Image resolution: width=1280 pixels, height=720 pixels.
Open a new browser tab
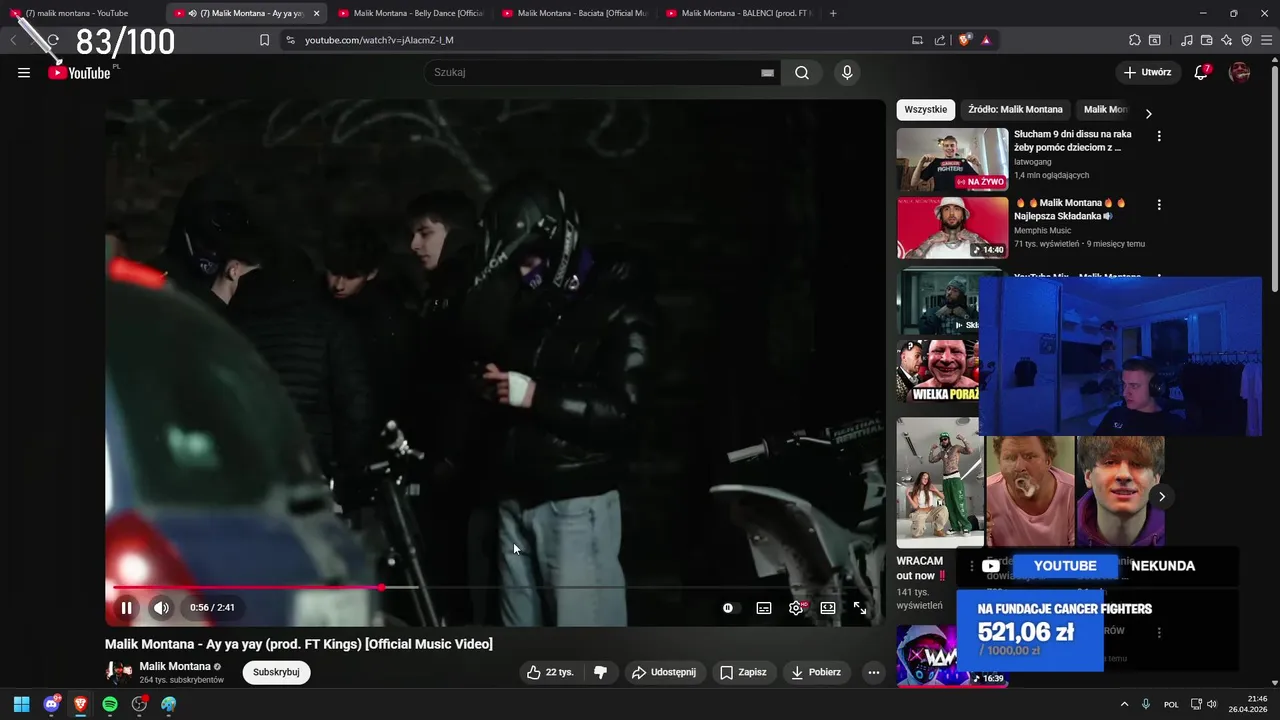coord(833,13)
